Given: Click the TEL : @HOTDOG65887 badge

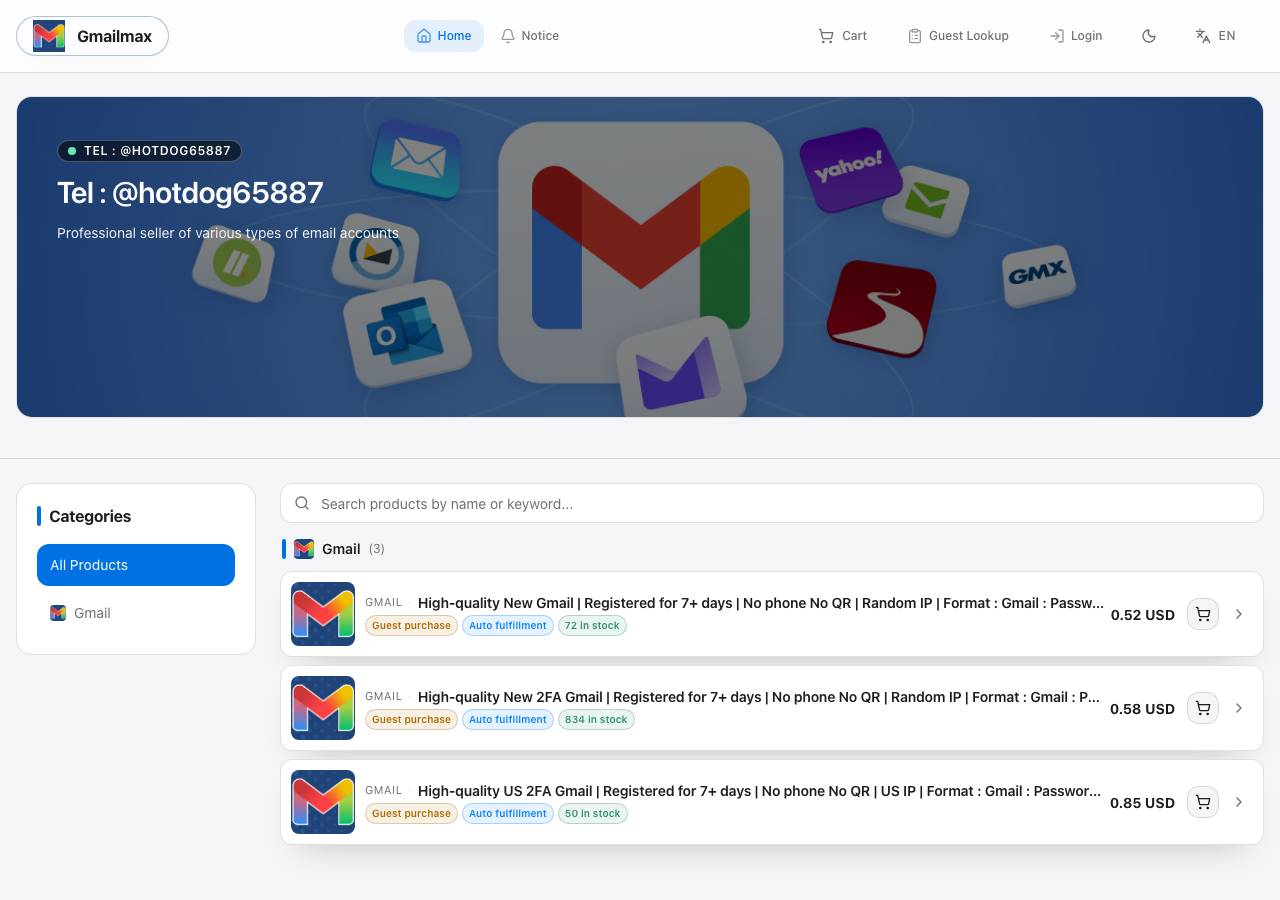Looking at the screenshot, I should tap(149, 151).
